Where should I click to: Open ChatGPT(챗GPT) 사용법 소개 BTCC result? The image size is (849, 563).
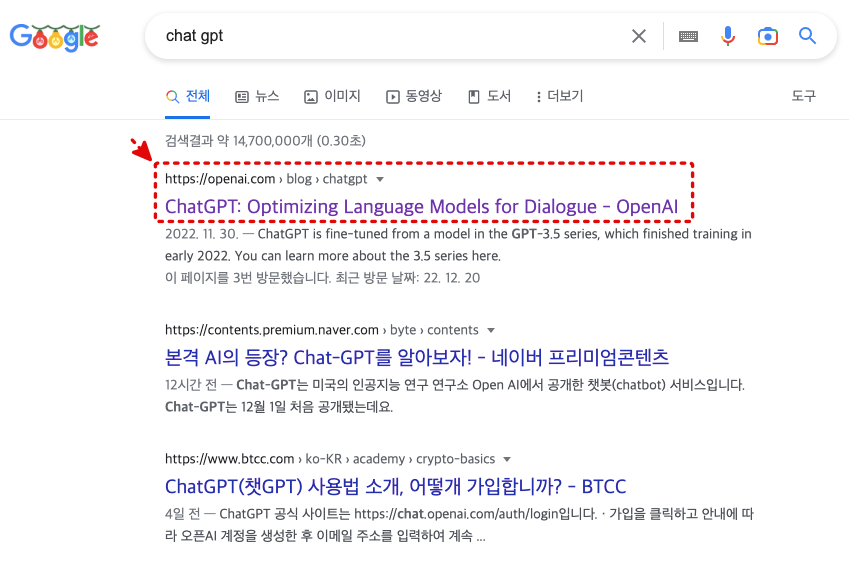pos(395,486)
